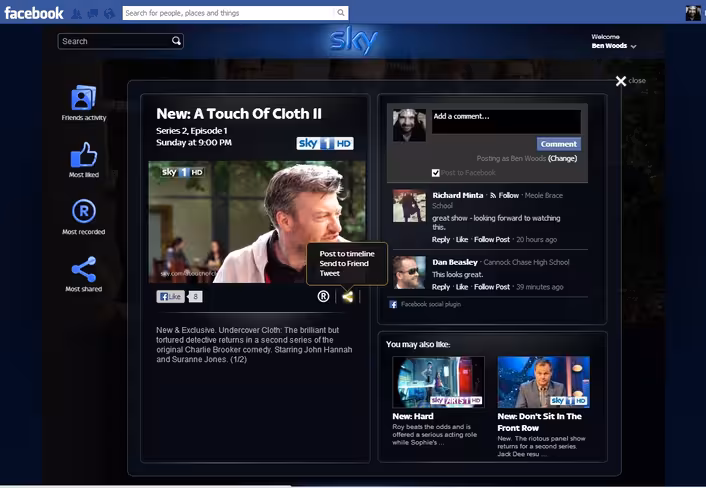
Task: Click the Change posting identity link
Action: tap(562, 158)
